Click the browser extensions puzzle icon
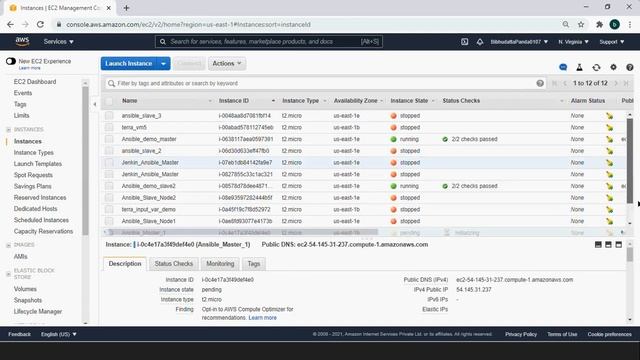This screenshot has height=360, width=640. point(599,24)
